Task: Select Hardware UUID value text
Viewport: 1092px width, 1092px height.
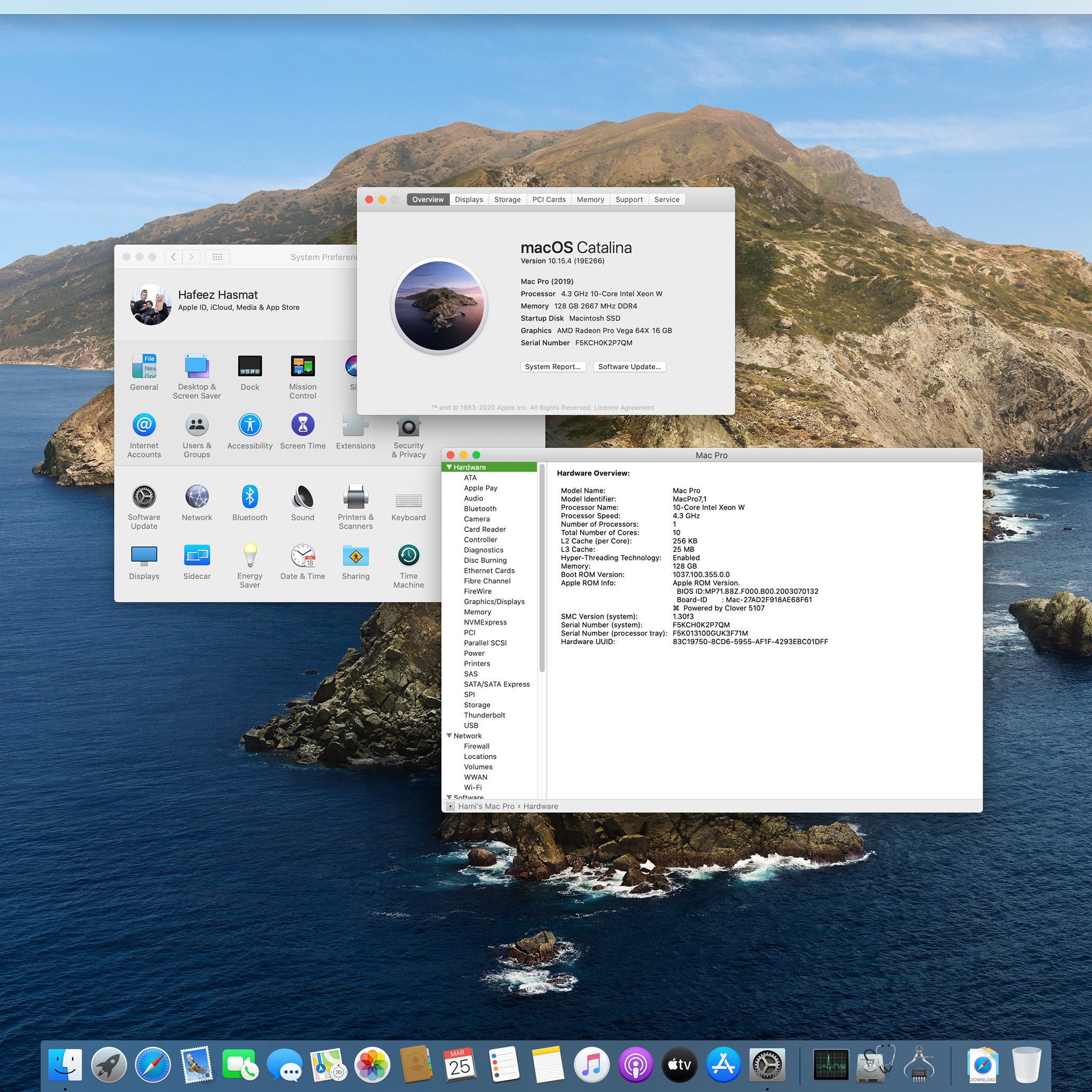Action: point(750,642)
